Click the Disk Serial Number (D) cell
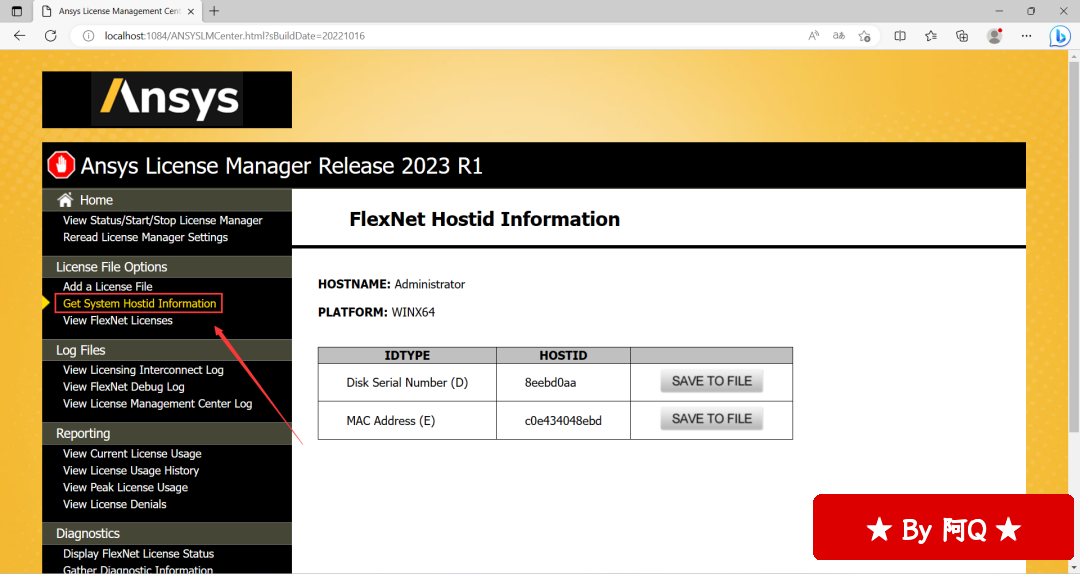This screenshot has height=574, width=1080. pyautogui.click(x=407, y=382)
